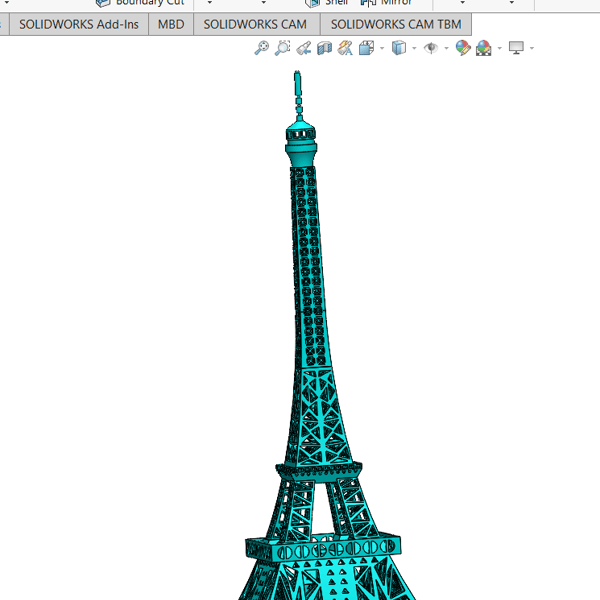600x600 pixels.
Task: Open Dynamic Annotation Views icon
Action: coord(345,48)
